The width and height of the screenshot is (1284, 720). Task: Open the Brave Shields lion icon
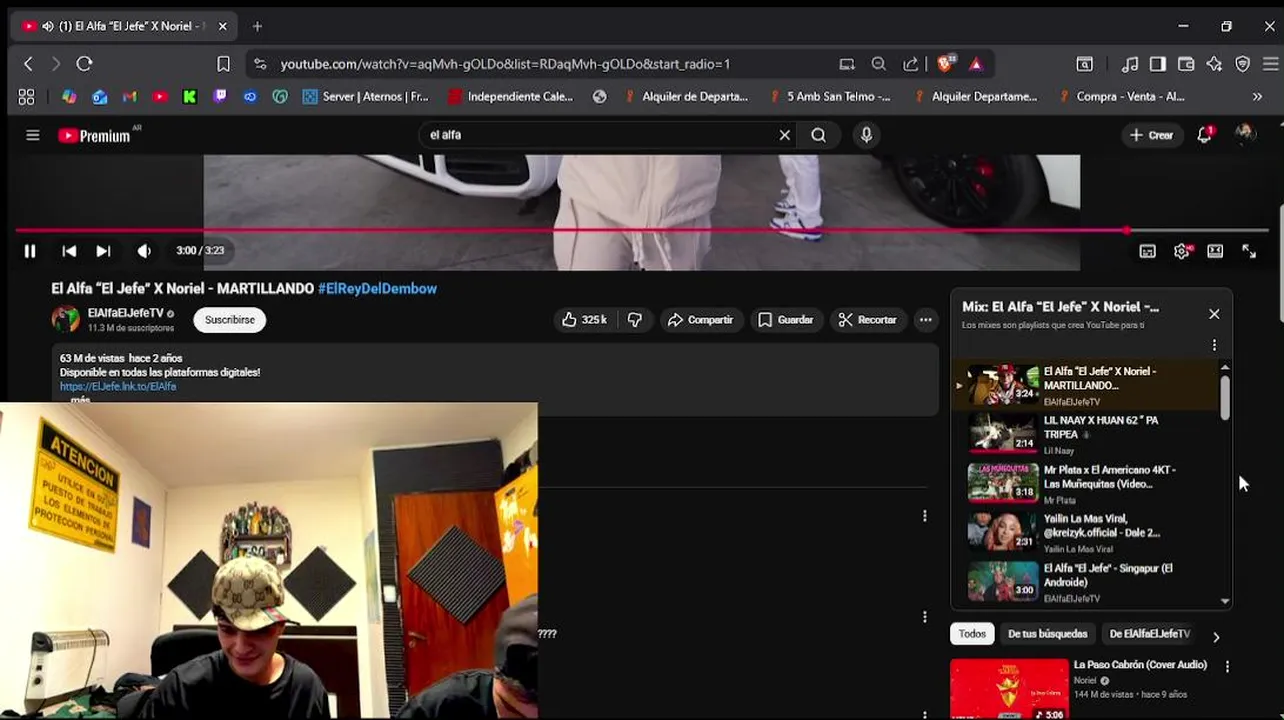coord(945,64)
